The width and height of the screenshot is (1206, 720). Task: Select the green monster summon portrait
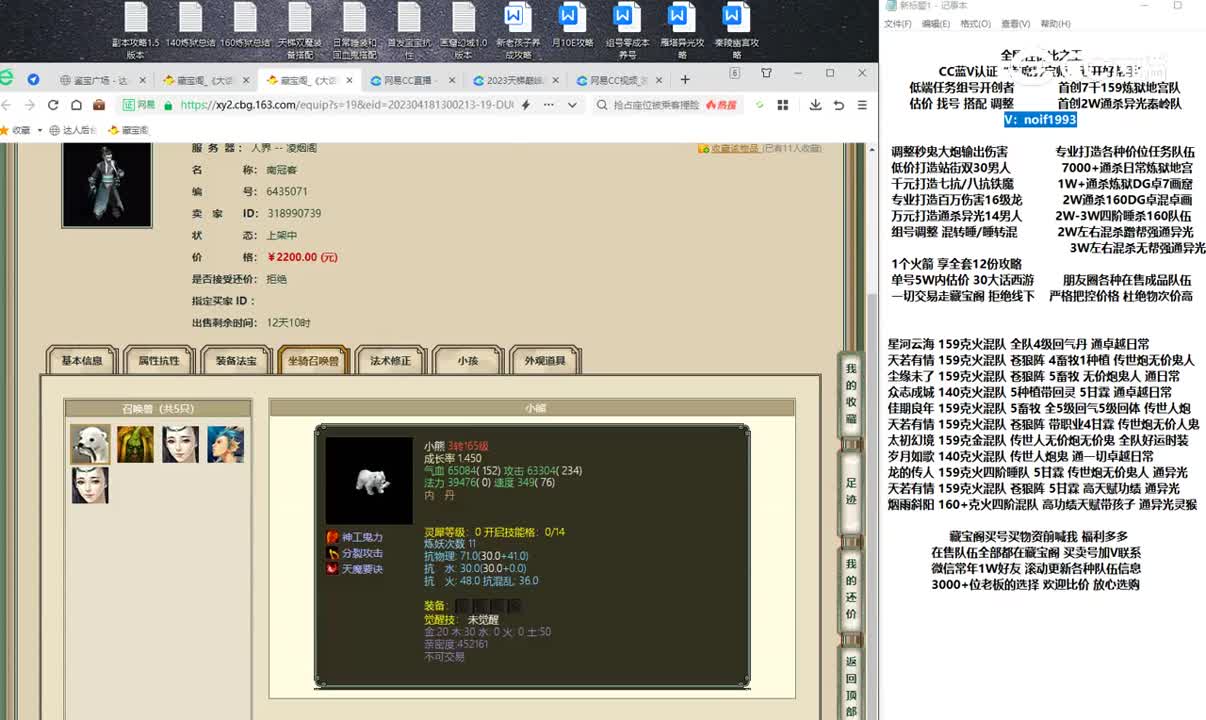(135, 444)
